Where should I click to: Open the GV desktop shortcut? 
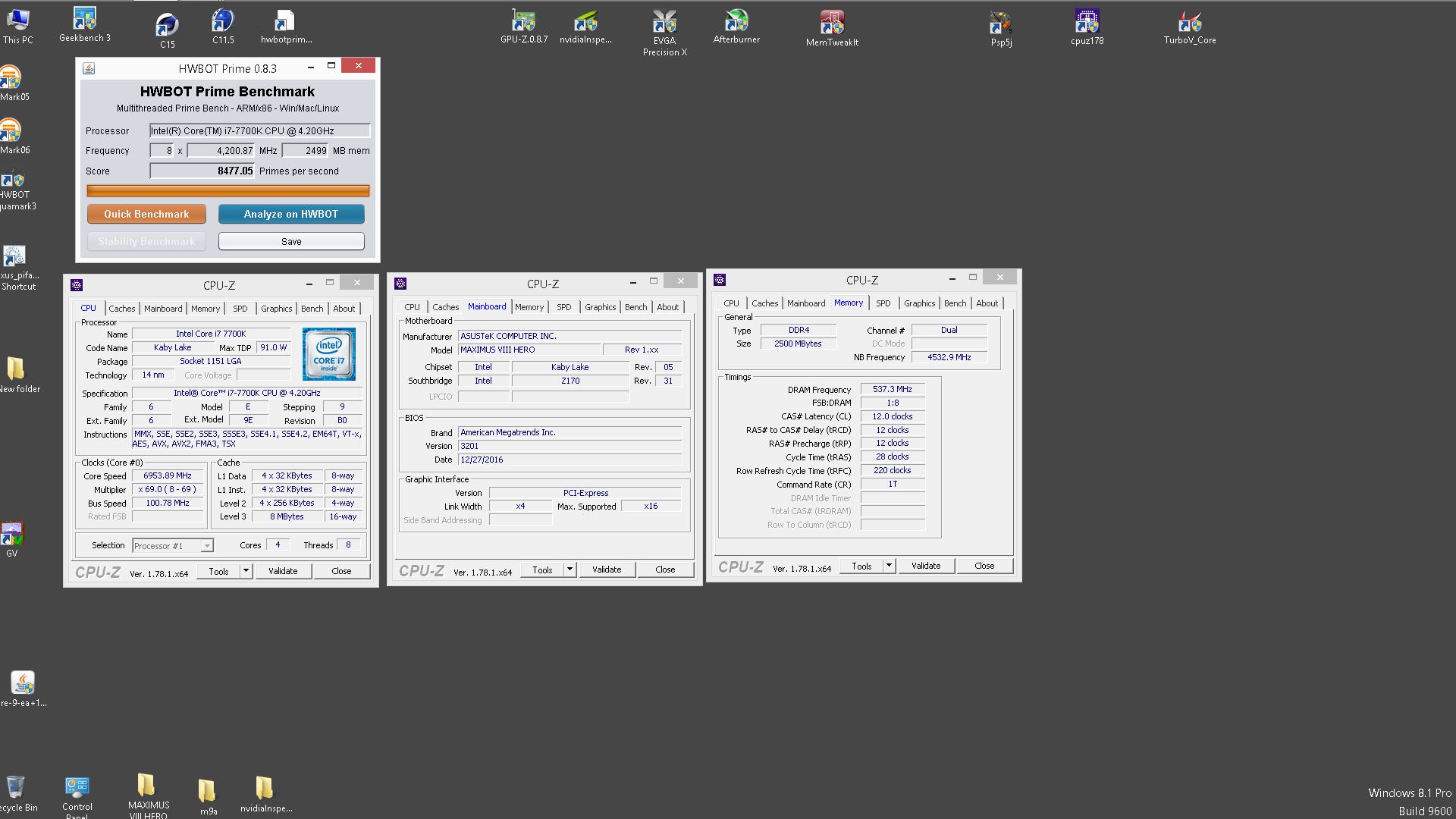coord(11,540)
